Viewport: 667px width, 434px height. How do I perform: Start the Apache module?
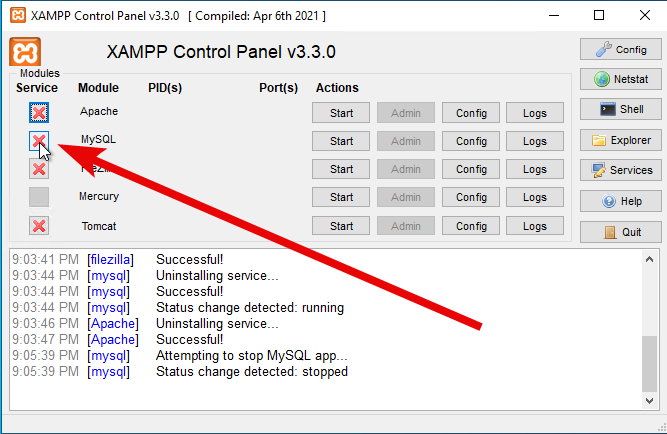click(x=341, y=113)
